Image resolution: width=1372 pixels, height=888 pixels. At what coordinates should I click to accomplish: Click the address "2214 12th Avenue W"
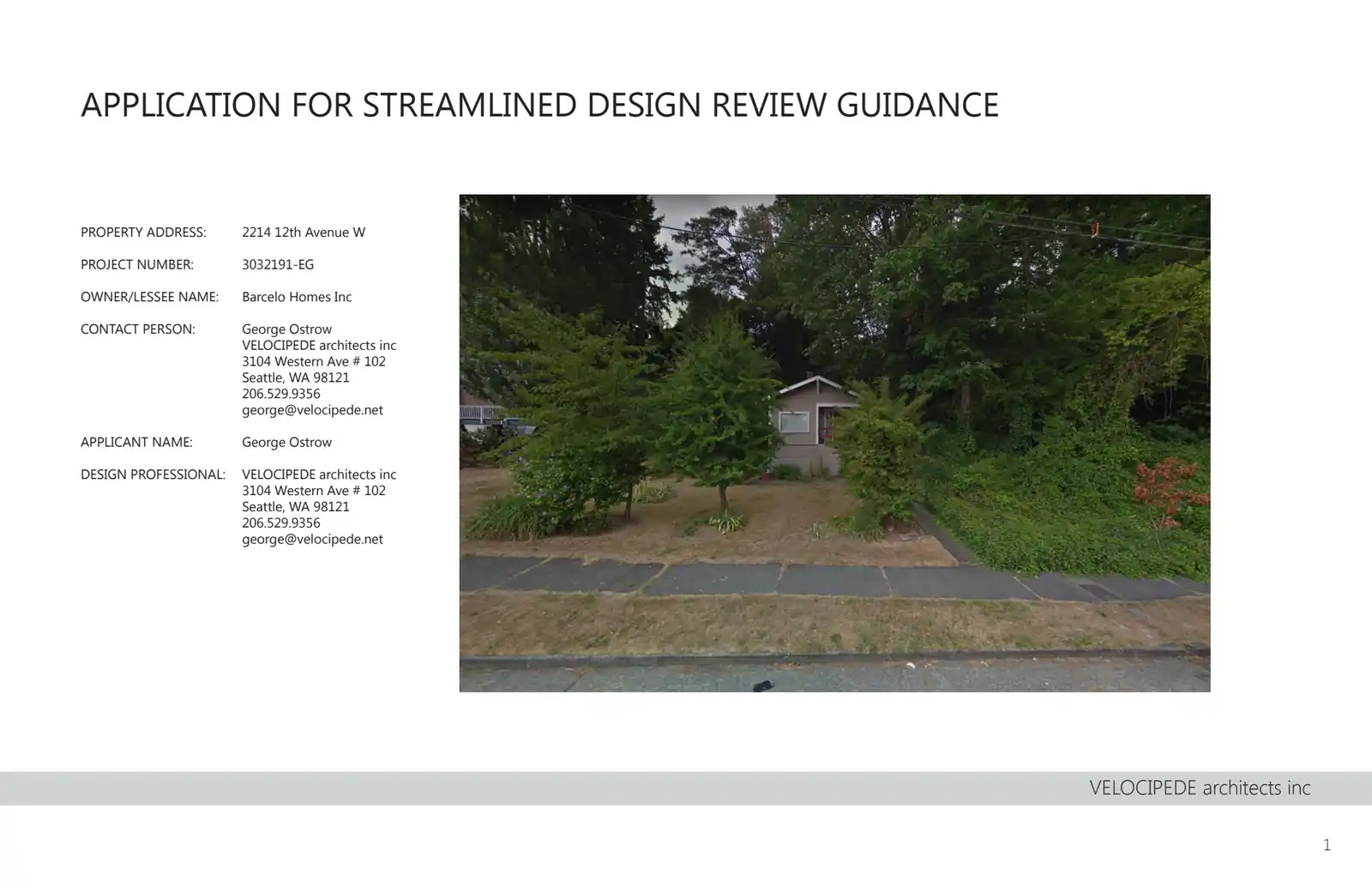304,233
